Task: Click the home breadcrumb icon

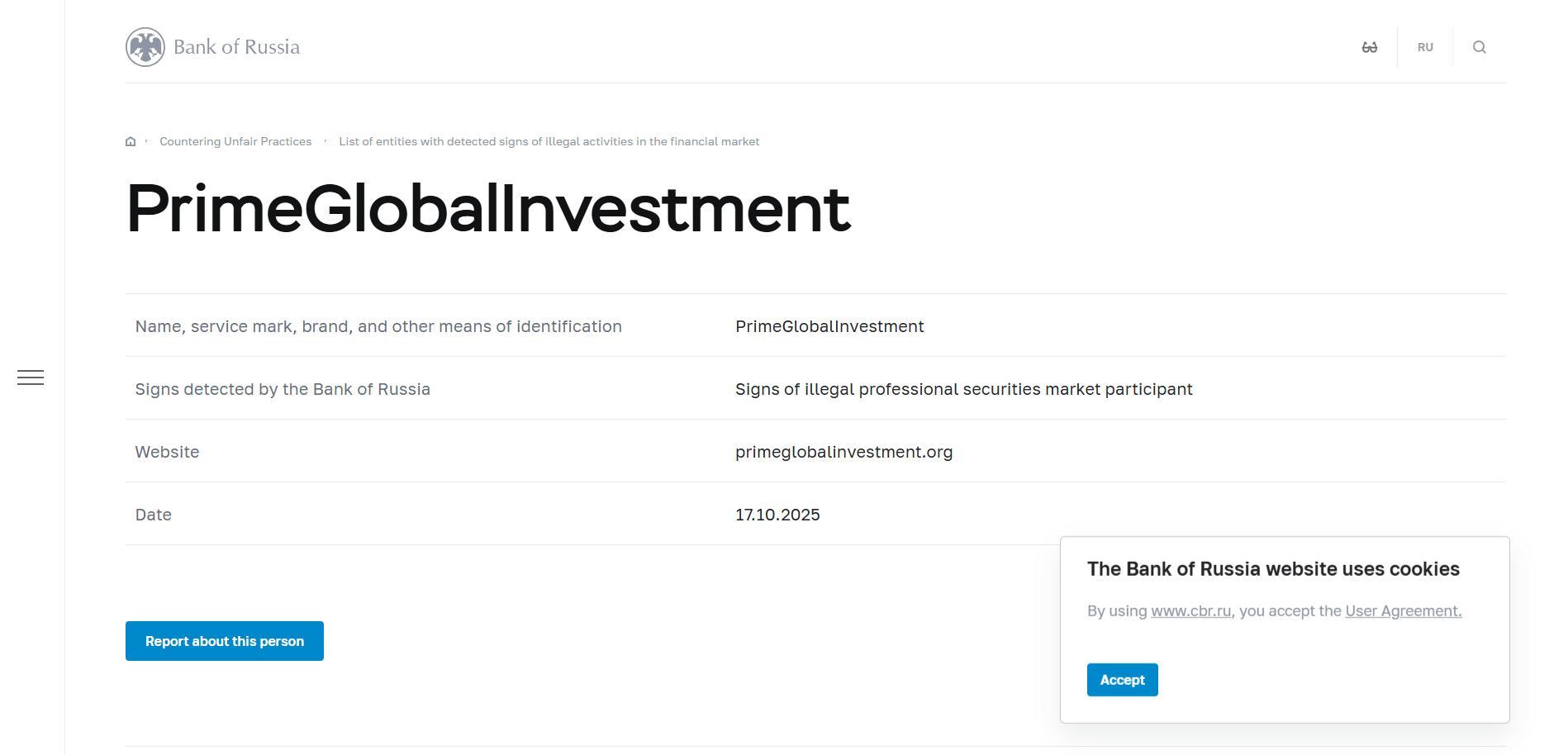Action: [131, 141]
